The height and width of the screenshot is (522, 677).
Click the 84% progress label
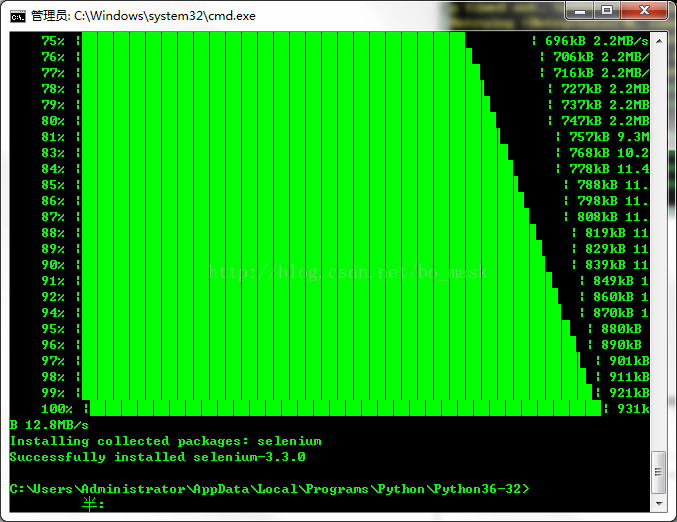click(53, 168)
